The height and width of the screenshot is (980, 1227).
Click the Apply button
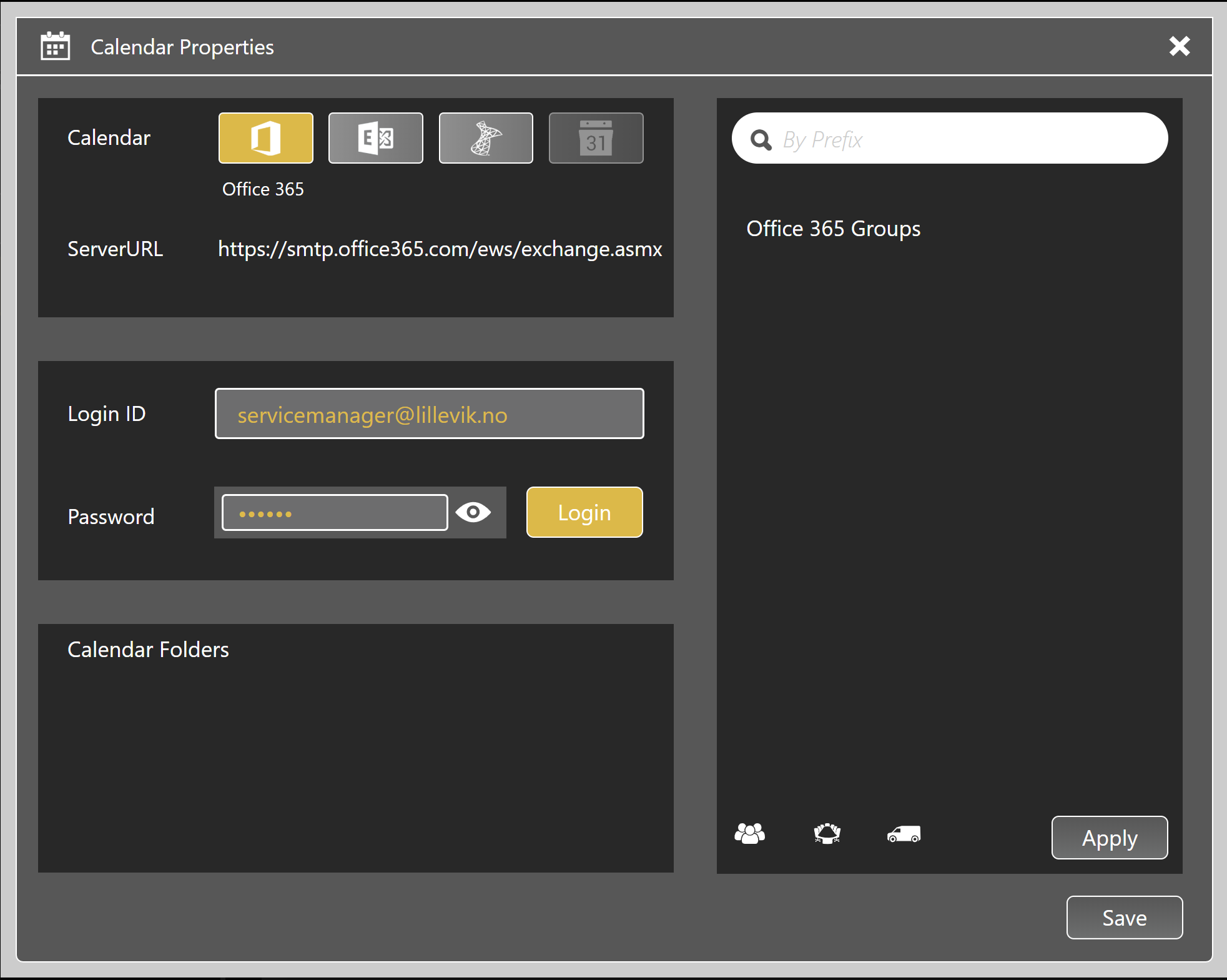(x=1110, y=838)
